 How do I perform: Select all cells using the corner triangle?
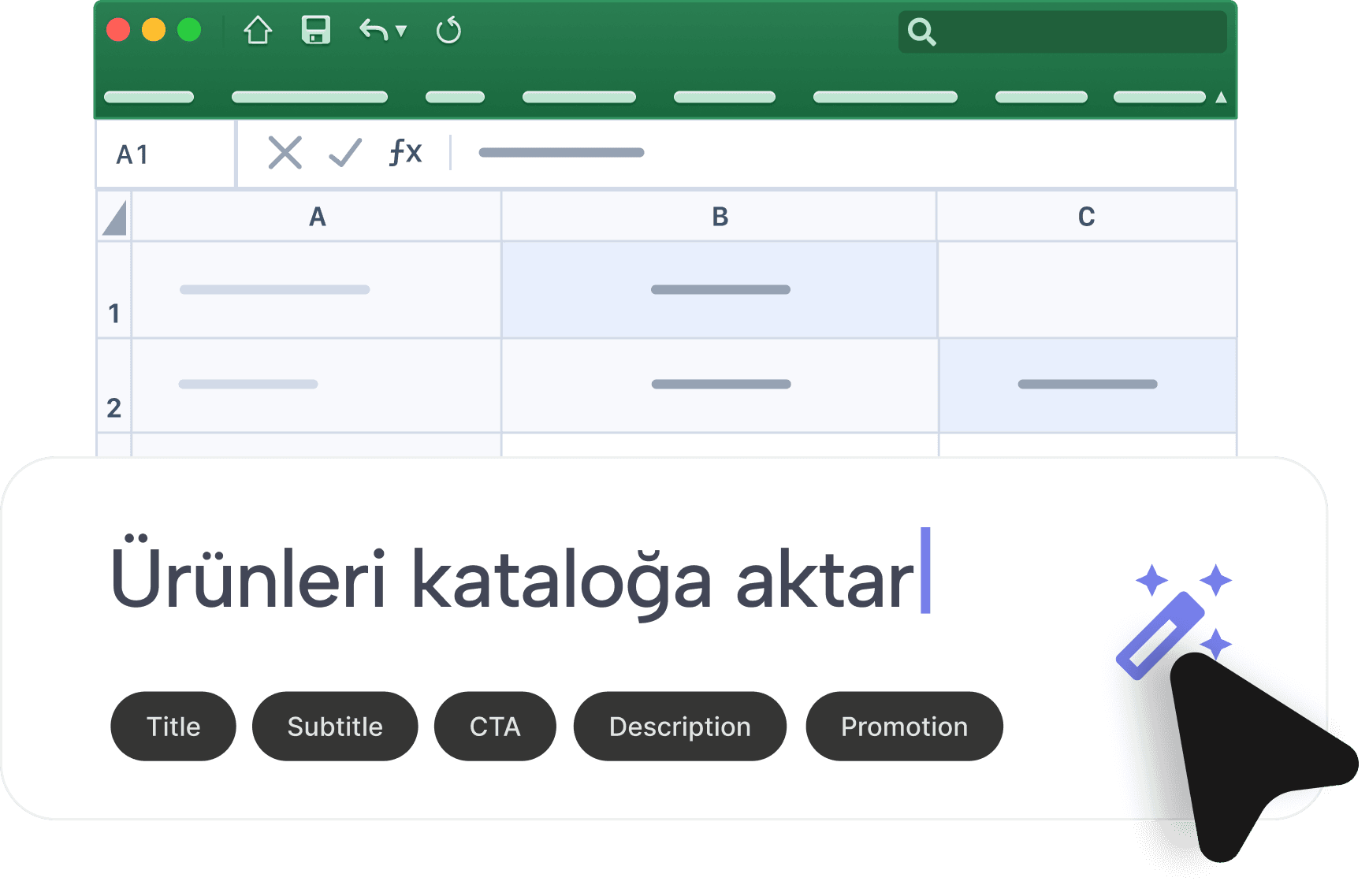pyautogui.click(x=115, y=218)
